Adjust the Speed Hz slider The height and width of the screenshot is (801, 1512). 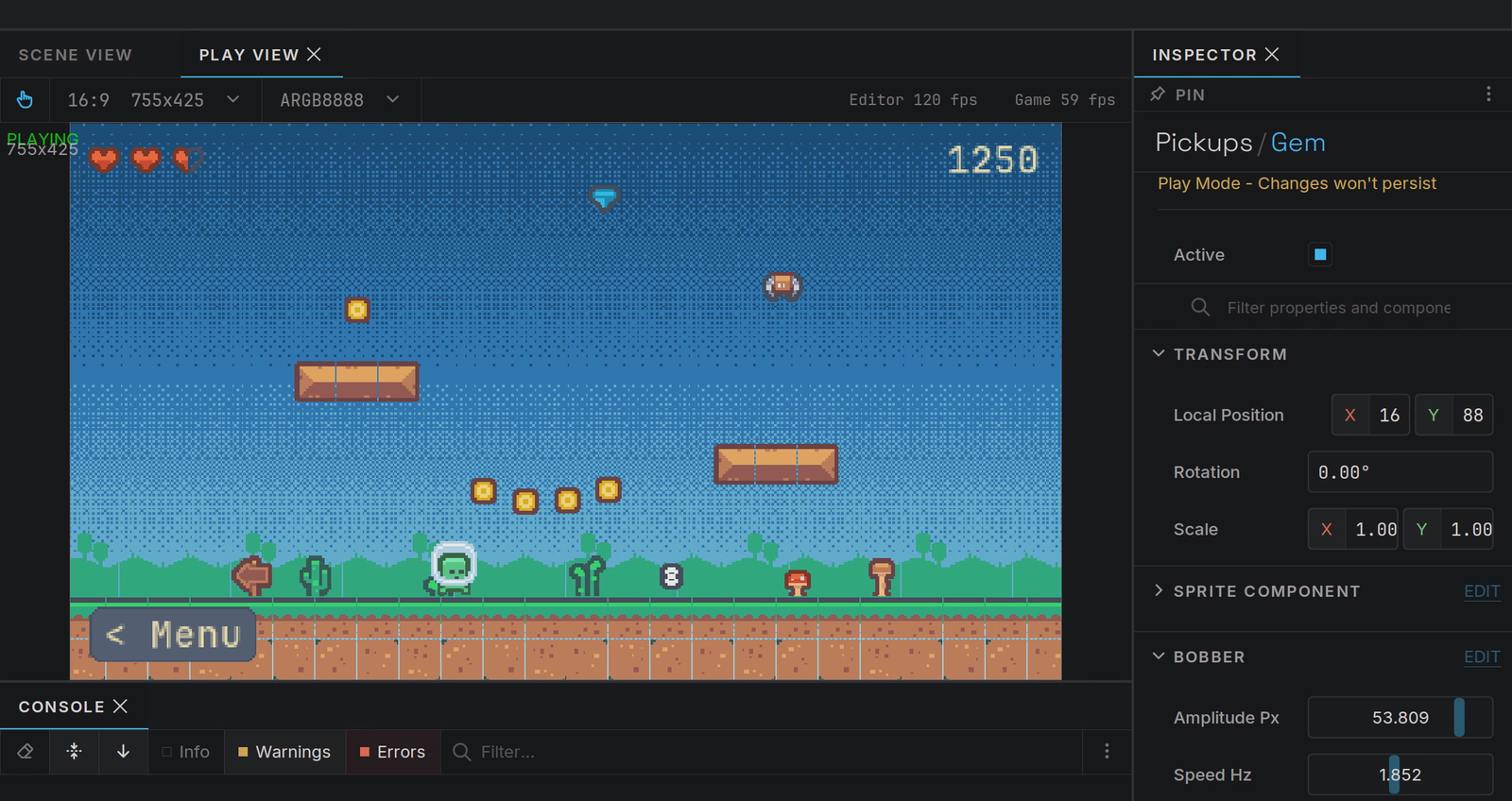coord(1400,775)
